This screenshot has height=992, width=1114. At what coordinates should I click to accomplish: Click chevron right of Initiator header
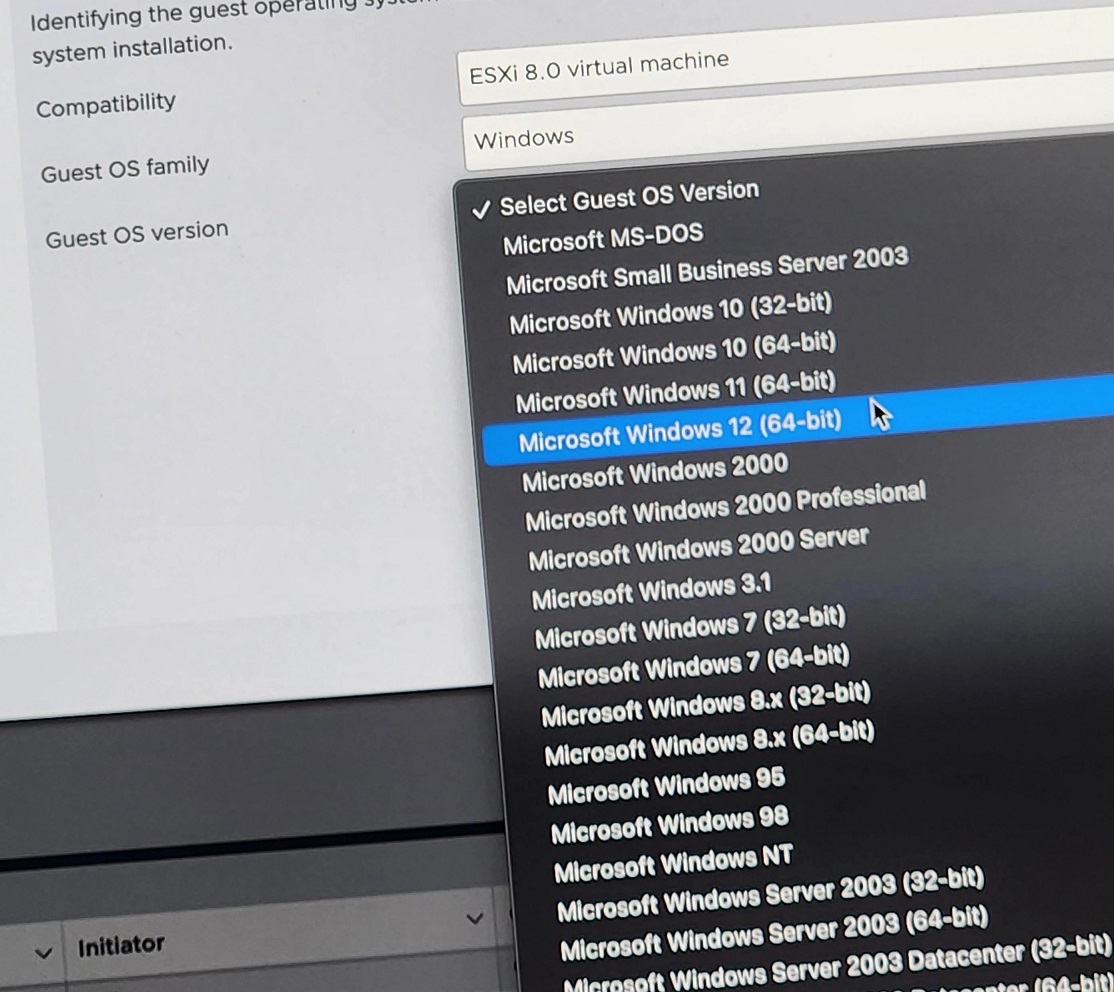coord(475,918)
